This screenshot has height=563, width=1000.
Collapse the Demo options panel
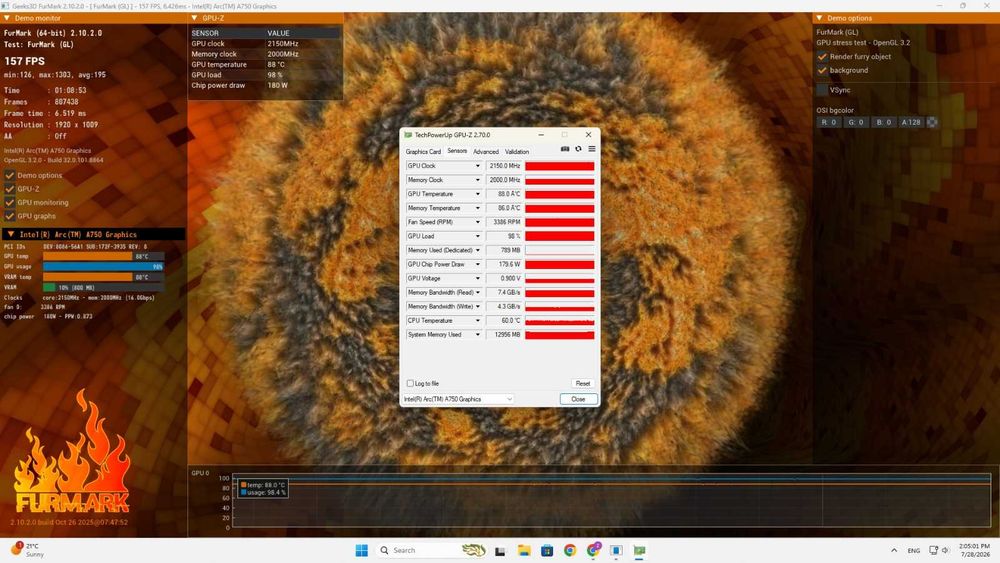[820, 18]
